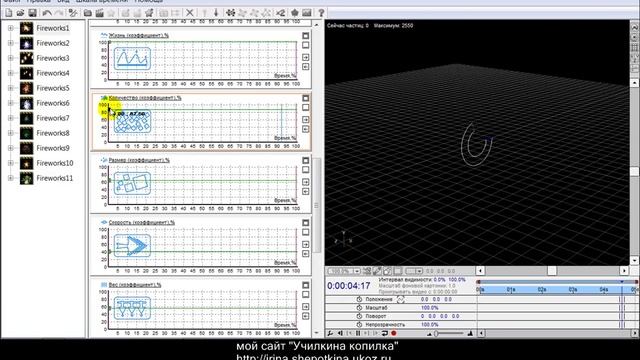Click Масштаб value 100.0%

429,308
